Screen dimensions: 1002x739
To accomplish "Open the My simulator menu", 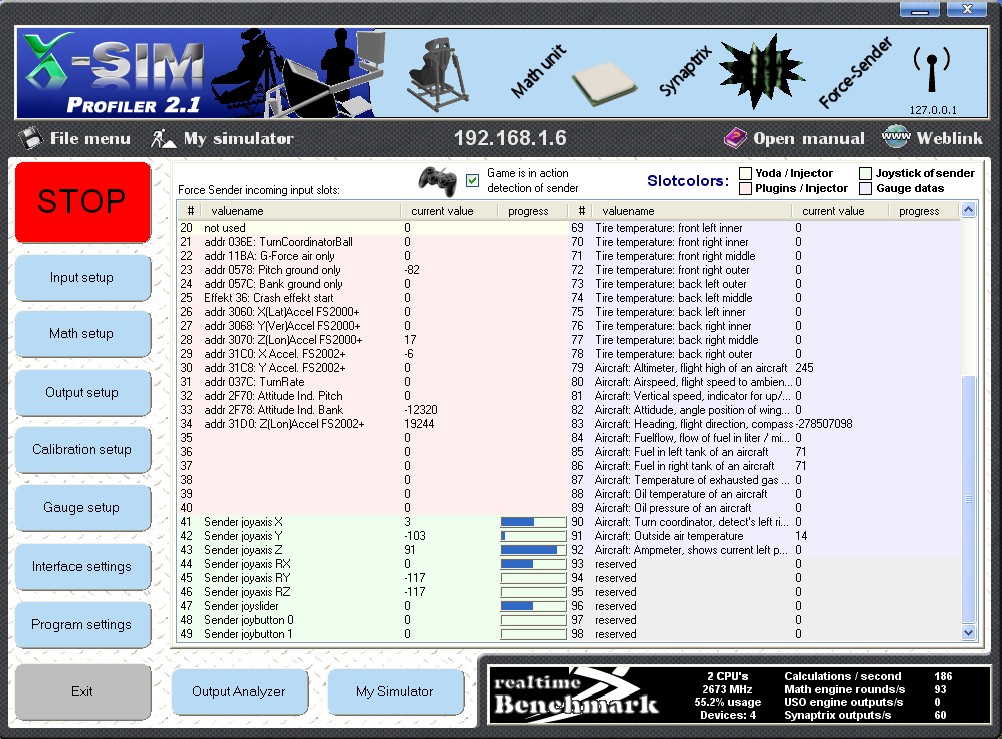I will 238,138.
